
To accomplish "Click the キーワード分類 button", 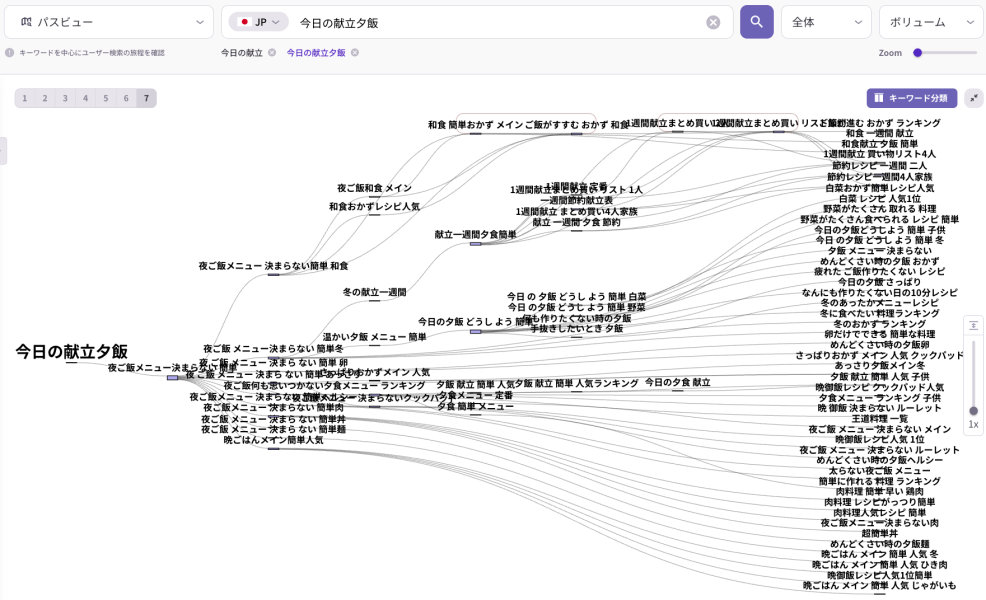I will pos(912,98).
